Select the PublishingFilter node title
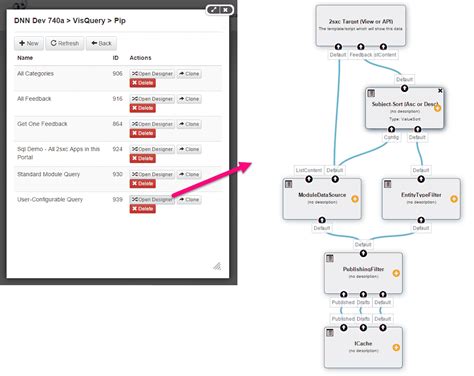Screen dimensions: 474x376 (363, 269)
